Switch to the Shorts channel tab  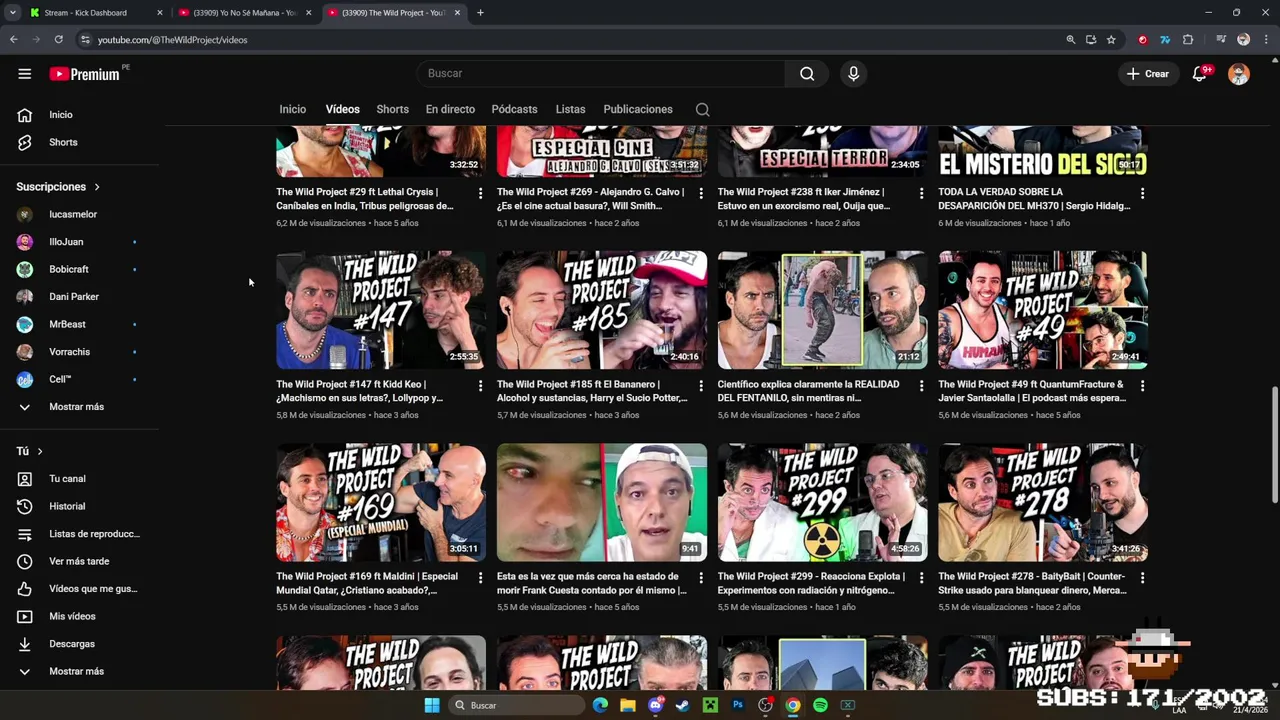coord(392,109)
